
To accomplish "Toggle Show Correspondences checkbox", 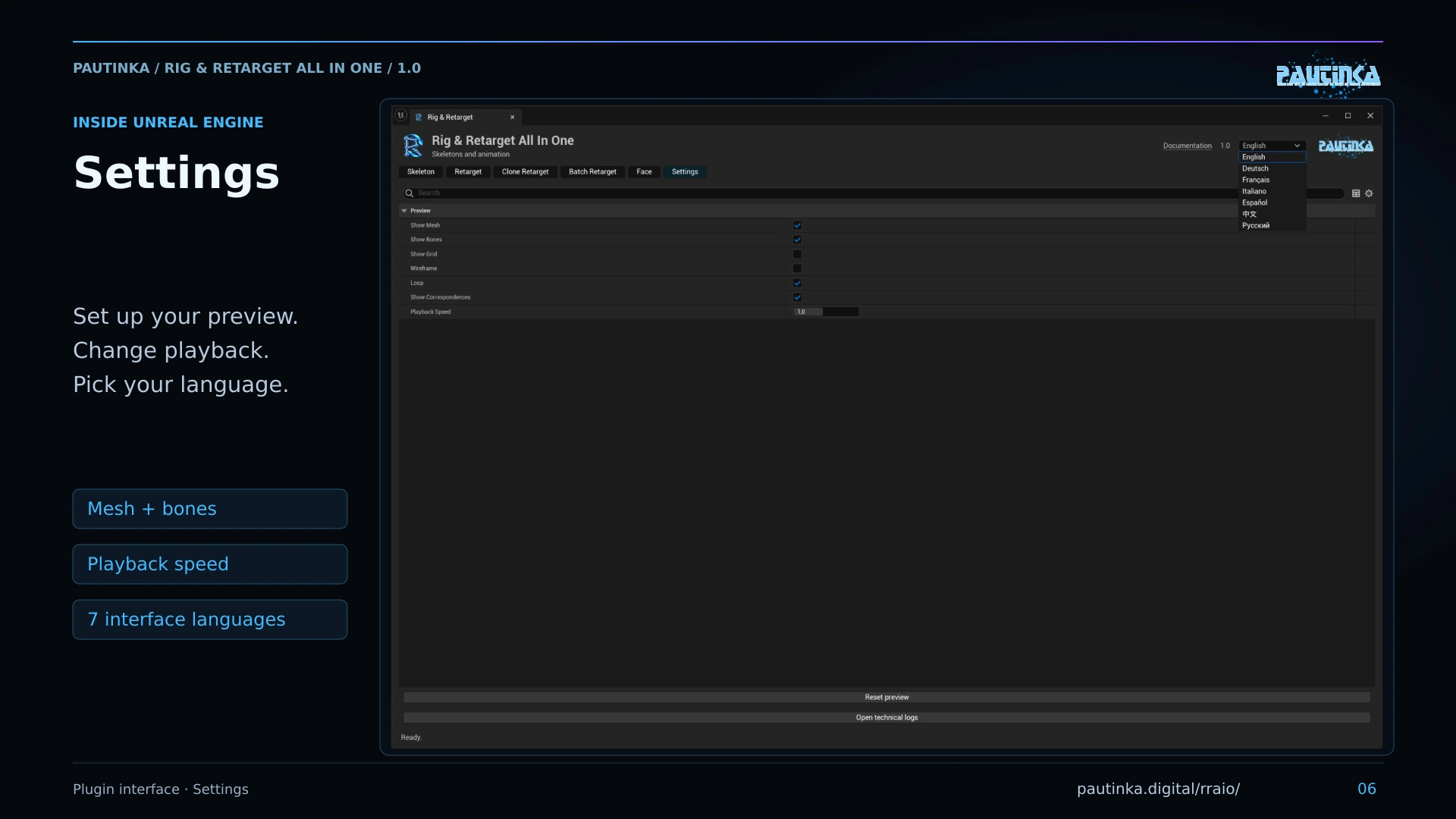I will (x=797, y=297).
